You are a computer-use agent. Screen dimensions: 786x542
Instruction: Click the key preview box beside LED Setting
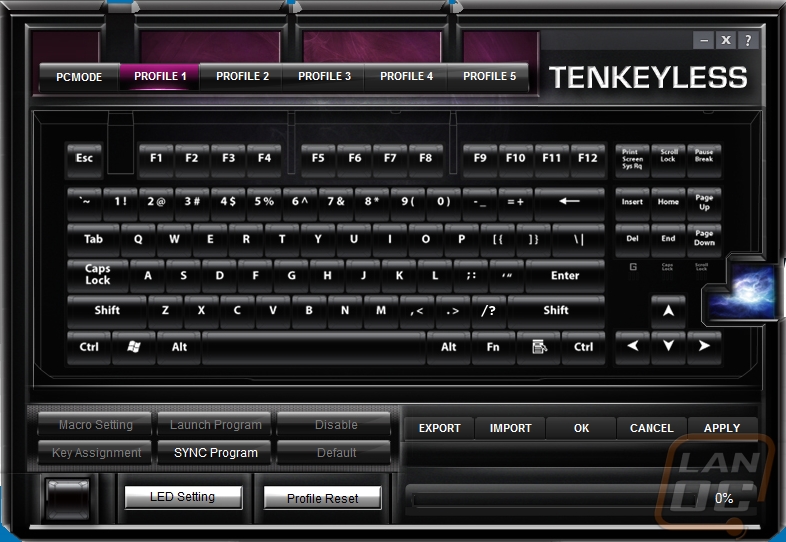point(68,498)
